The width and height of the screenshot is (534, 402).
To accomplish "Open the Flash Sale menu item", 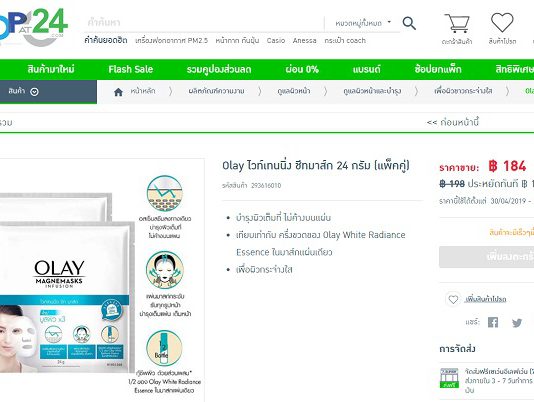I will (x=131, y=69).
